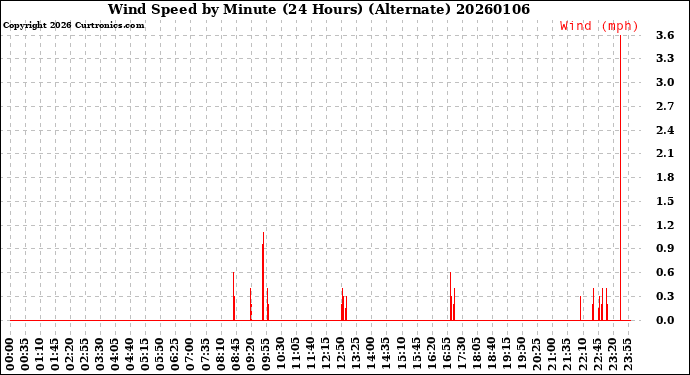Screen dimensions: 690x375
Task: Click the 19:15 time axis label
Action: click(x=506, y=355)
